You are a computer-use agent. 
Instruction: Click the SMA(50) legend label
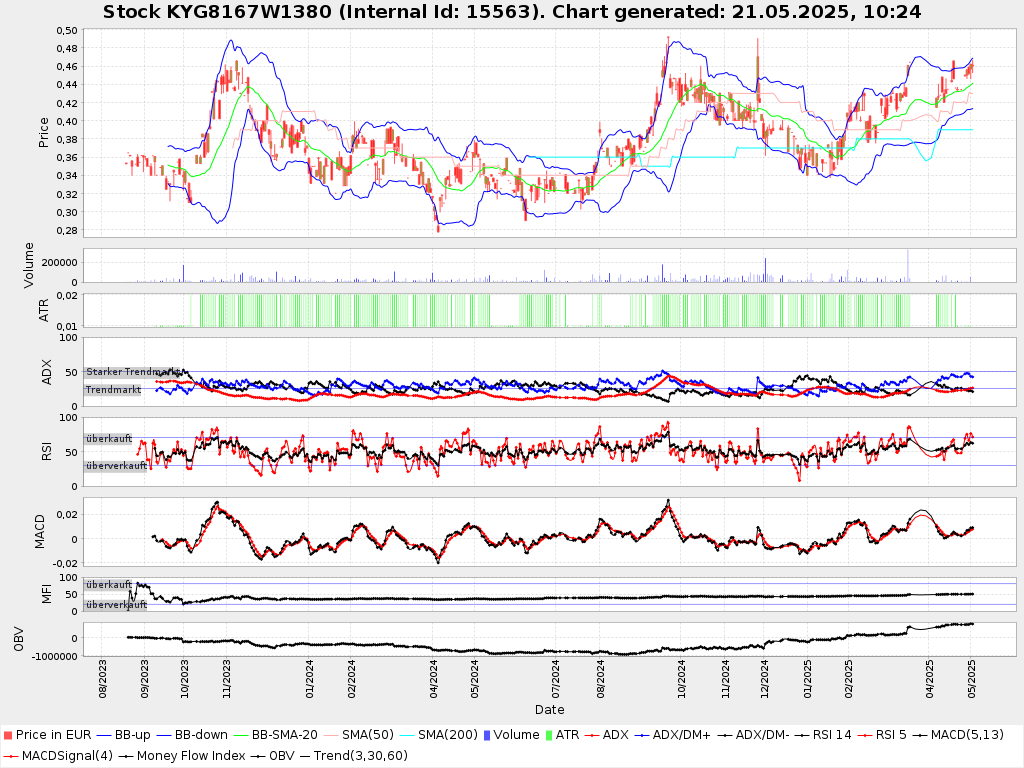pyautogui.click(x=368, y=735)
